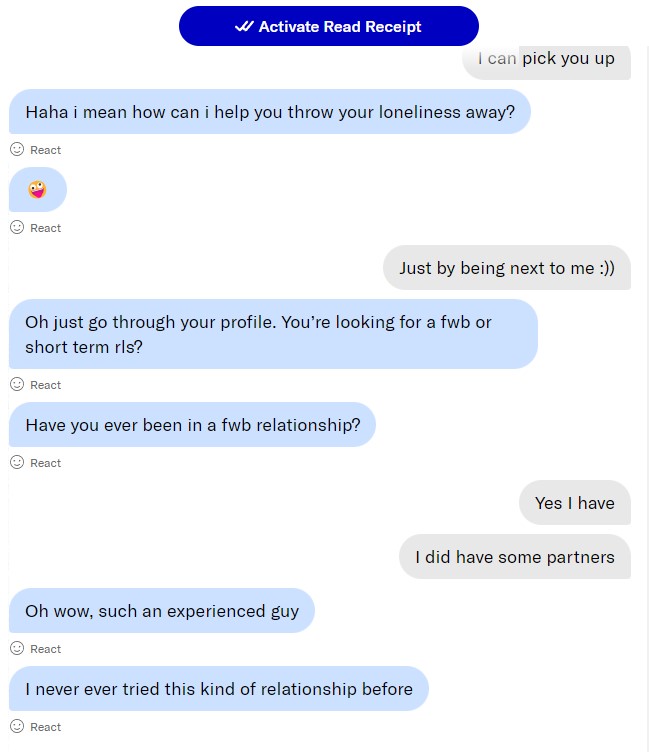
Task: Click the 'Just by being next to me :))' bubble
Action: pyautogui.click(x=507, y=268)
